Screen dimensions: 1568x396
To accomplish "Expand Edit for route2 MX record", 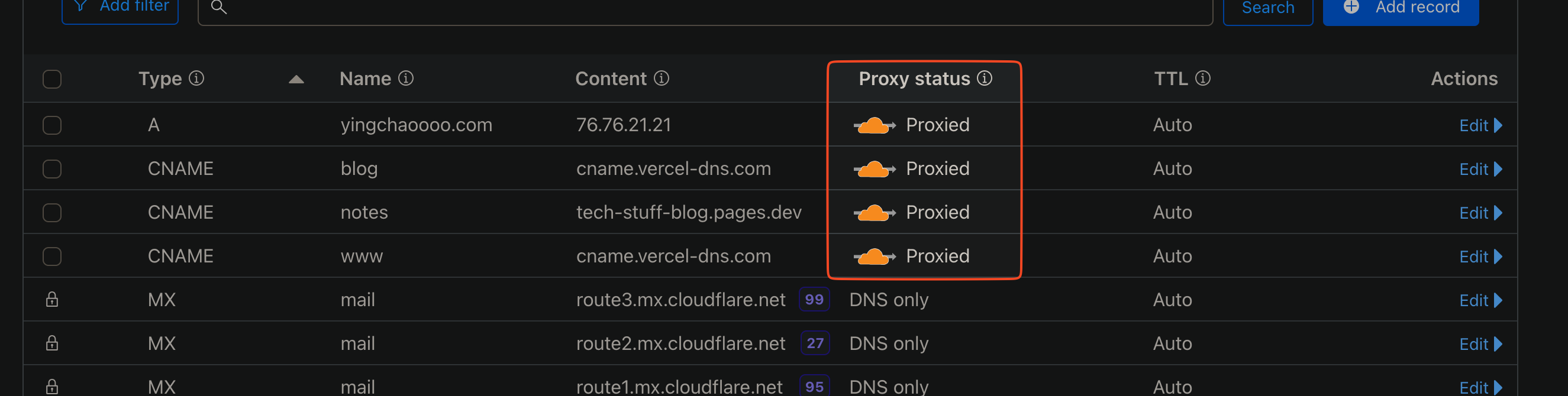I will coord(1480,345).
